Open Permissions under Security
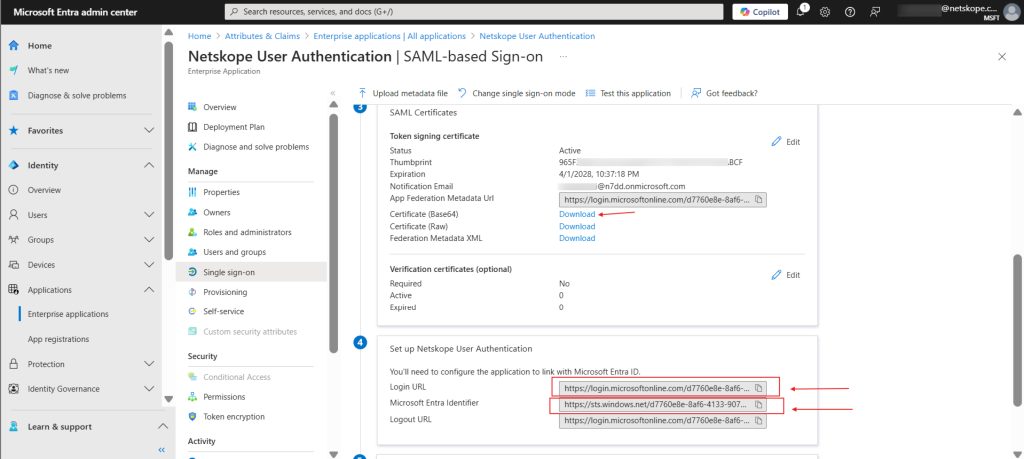This screenshot has width=1024, height=459. pyautogui.click(x=224, y=397)
